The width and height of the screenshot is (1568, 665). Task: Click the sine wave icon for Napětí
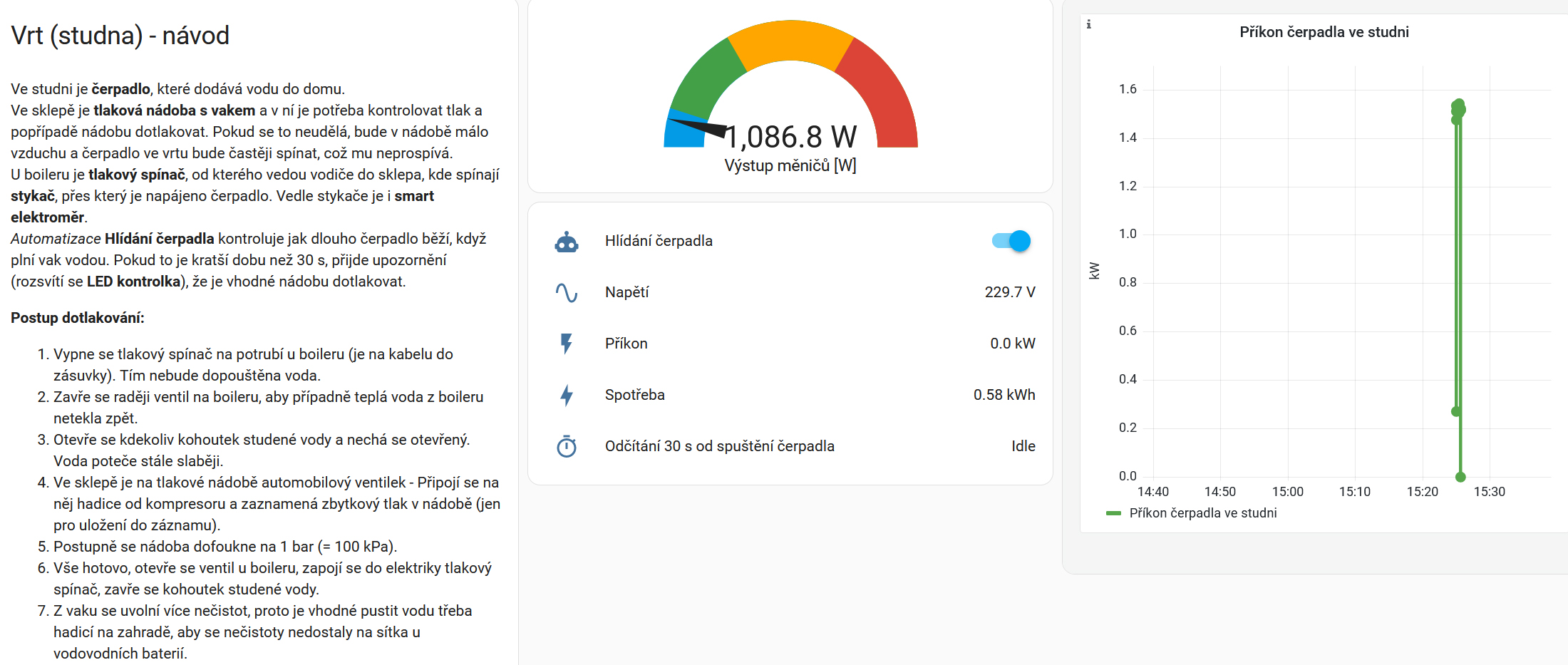(567, 293)
